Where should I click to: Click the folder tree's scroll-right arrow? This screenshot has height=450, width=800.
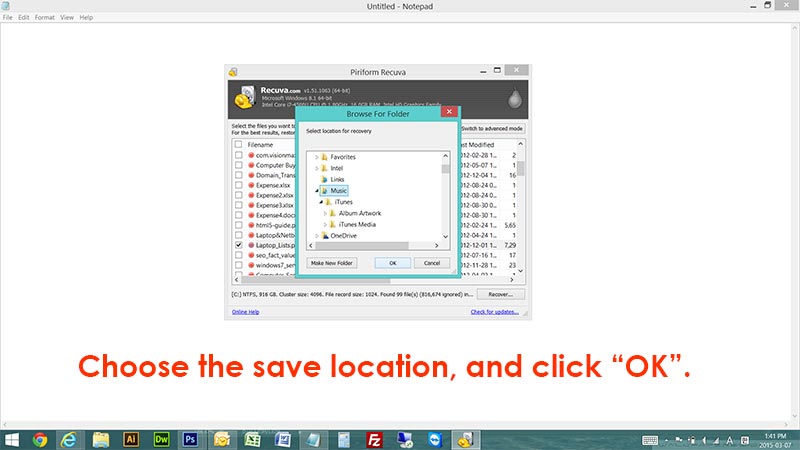437,245
